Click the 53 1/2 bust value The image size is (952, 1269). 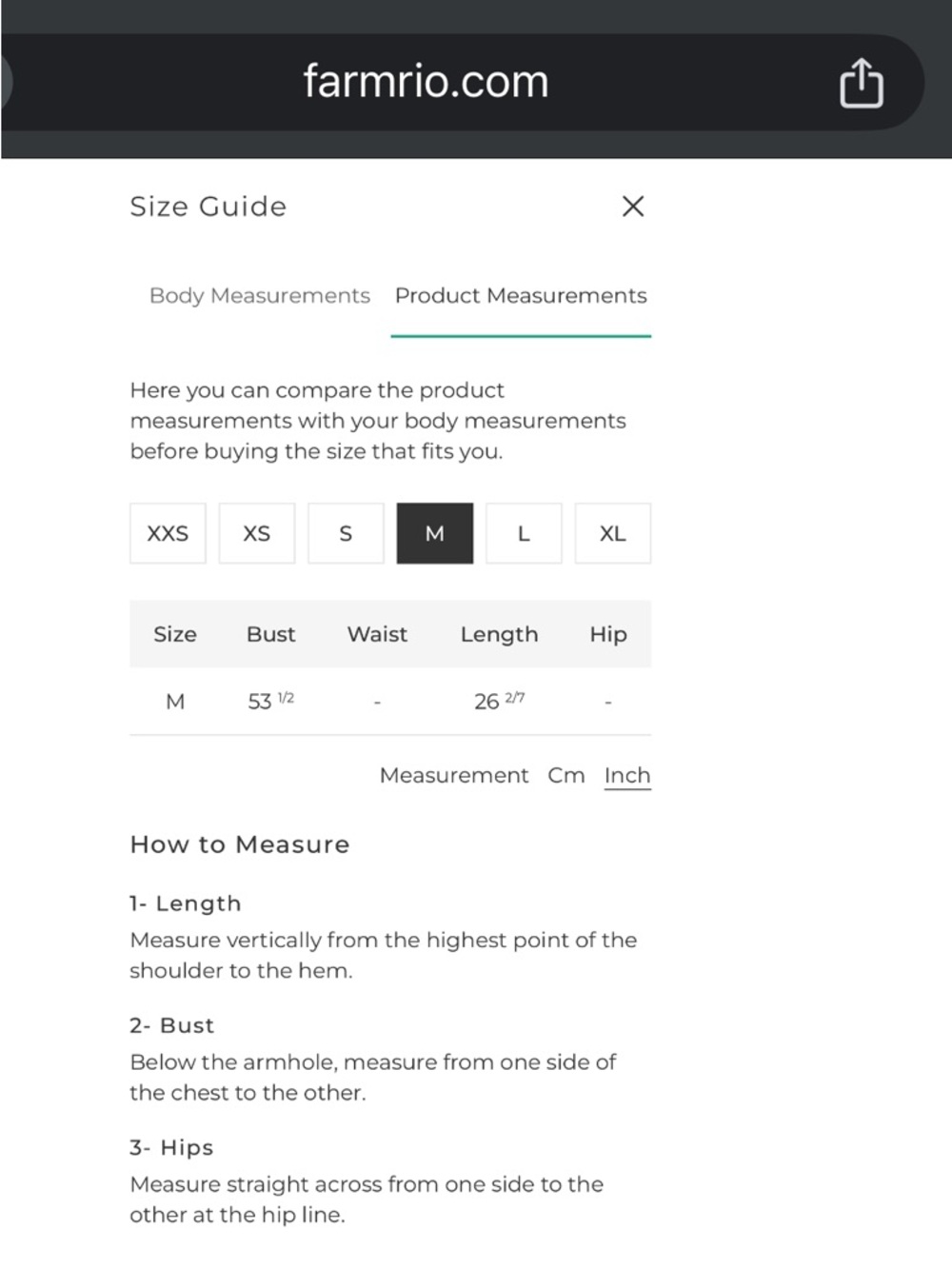point(271,702)
